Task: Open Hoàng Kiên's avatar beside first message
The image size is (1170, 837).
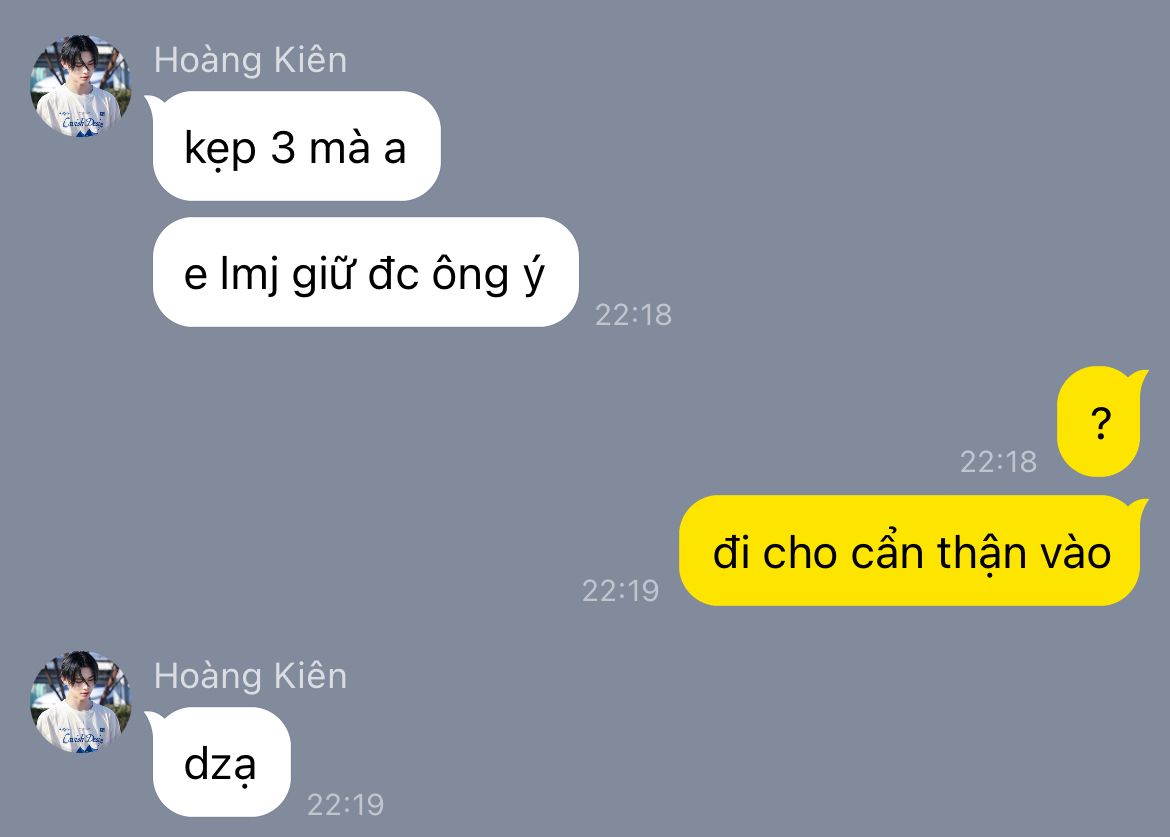Action: coord(81,86)
